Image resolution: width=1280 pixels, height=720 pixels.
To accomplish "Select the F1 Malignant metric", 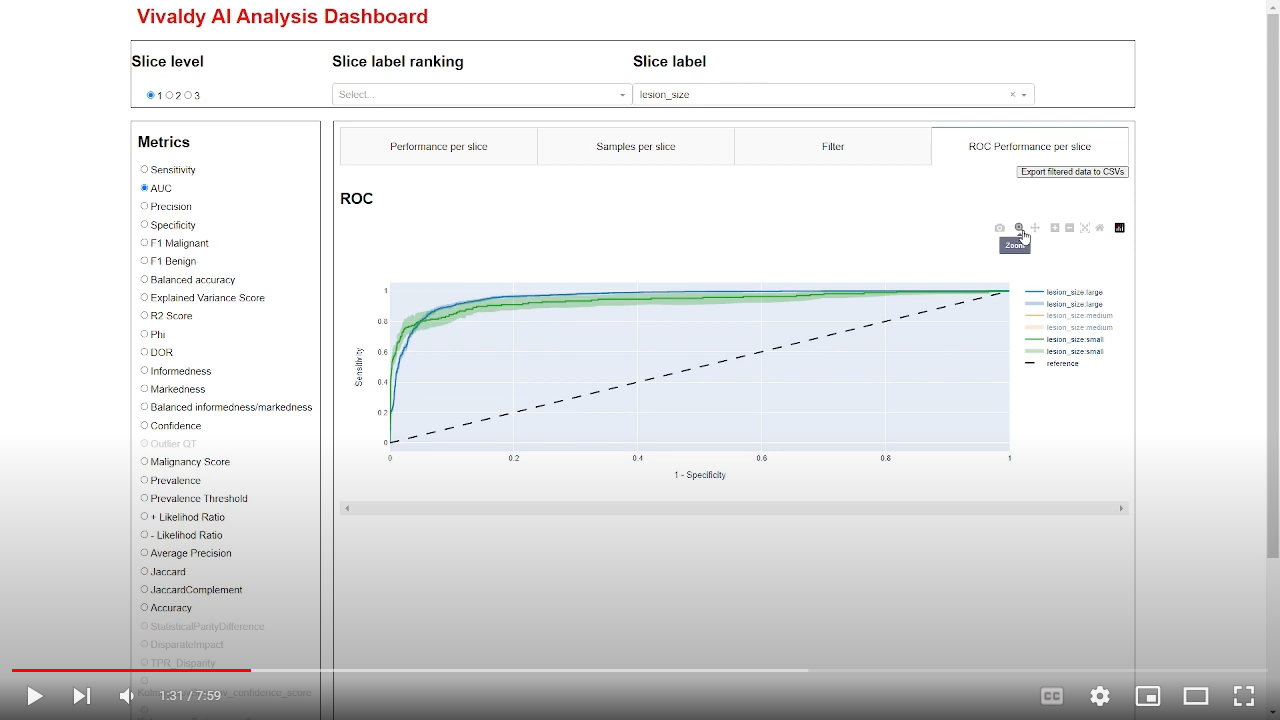I will coord(145,243).
